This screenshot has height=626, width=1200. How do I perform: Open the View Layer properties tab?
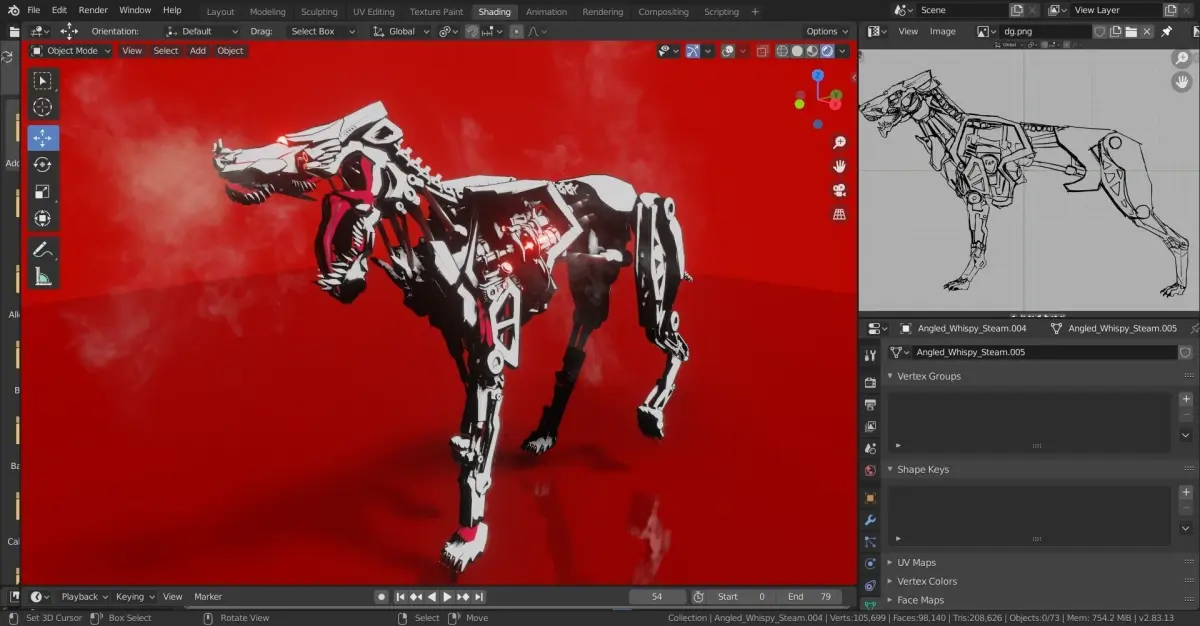coord(870,427)
